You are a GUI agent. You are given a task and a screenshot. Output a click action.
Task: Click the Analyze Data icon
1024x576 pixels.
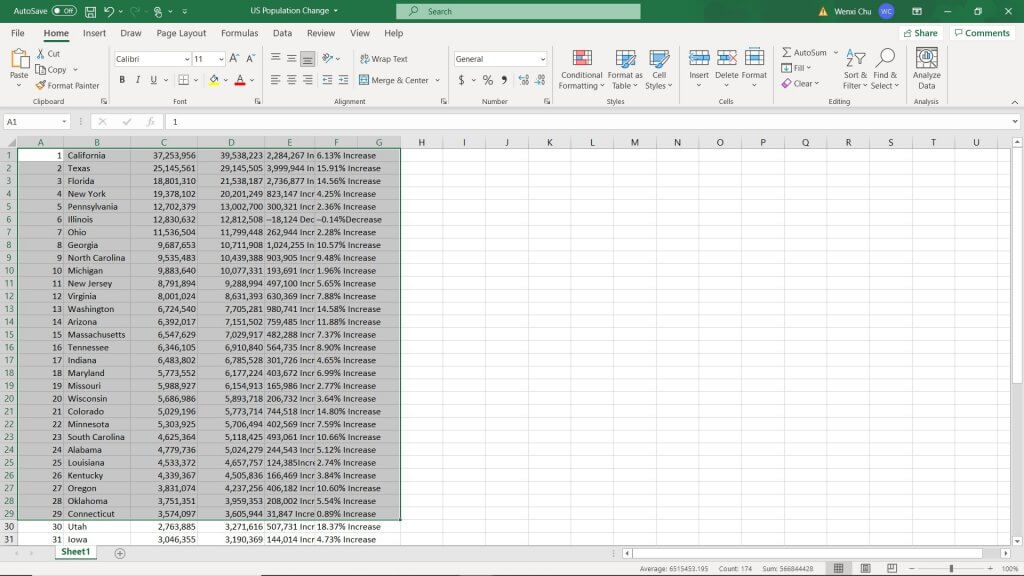(926, 68)
